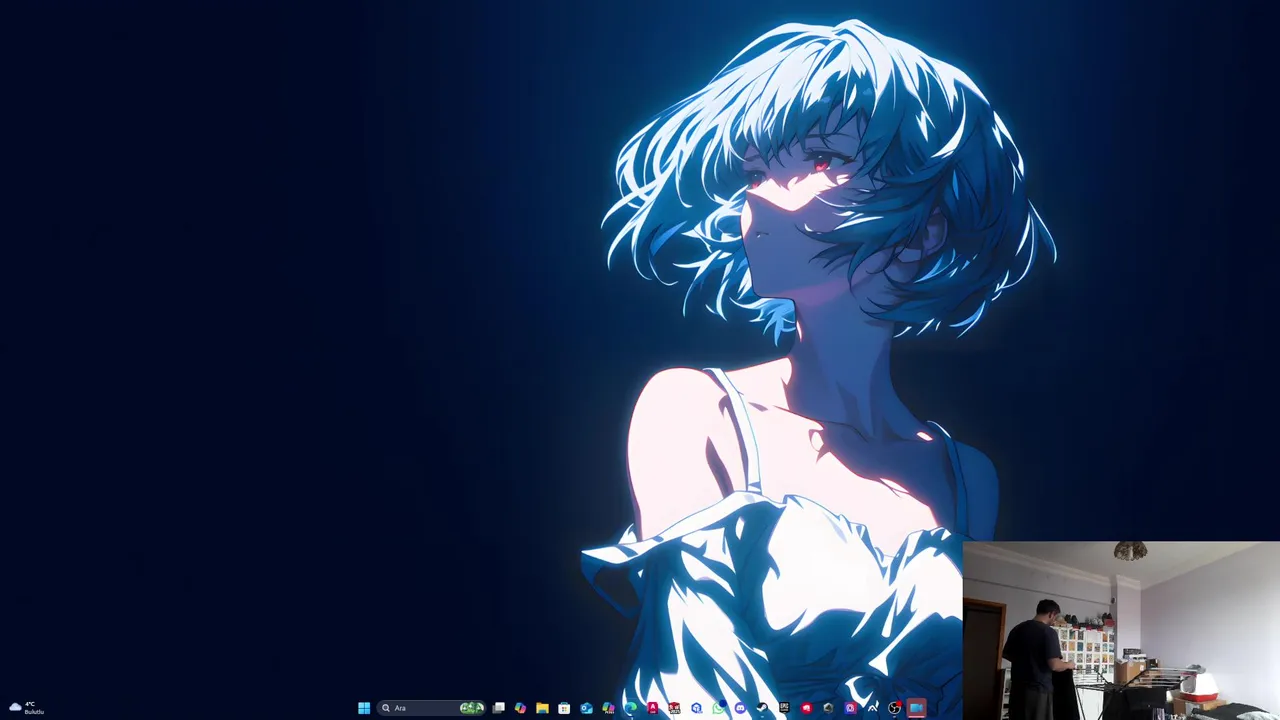Viewport: 1280px width, 720px height.
Task: Click the 'Ara' taskbar search box
Action: pos(431,708)
